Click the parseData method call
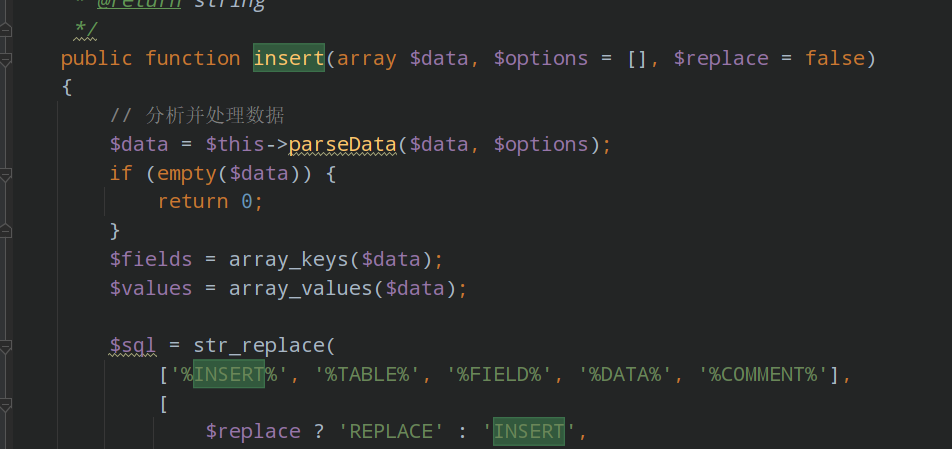 tap(342, 145)
